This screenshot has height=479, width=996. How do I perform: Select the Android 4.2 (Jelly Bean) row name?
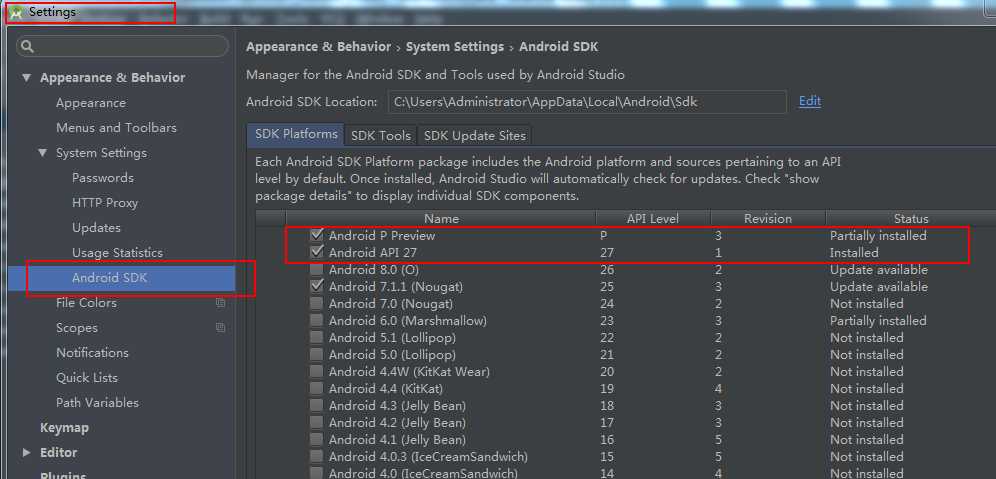(x=397, y=422)
